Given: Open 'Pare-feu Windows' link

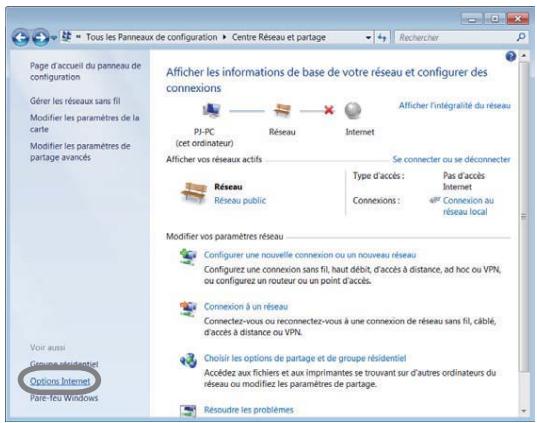Looking at the screenshot, I should pyautogui.click(x=64, y=398).
